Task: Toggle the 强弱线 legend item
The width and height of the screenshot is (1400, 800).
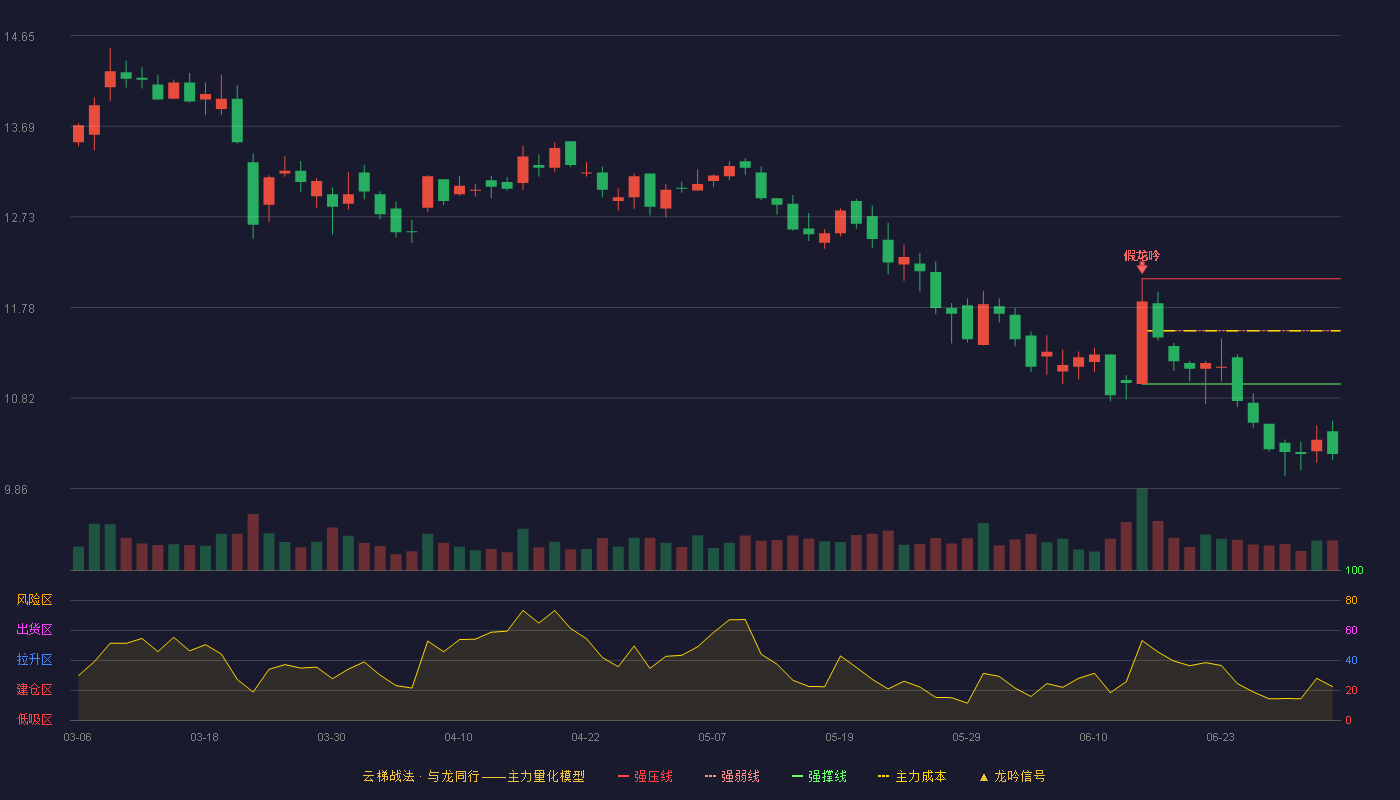Action: [x=732, y=776]
